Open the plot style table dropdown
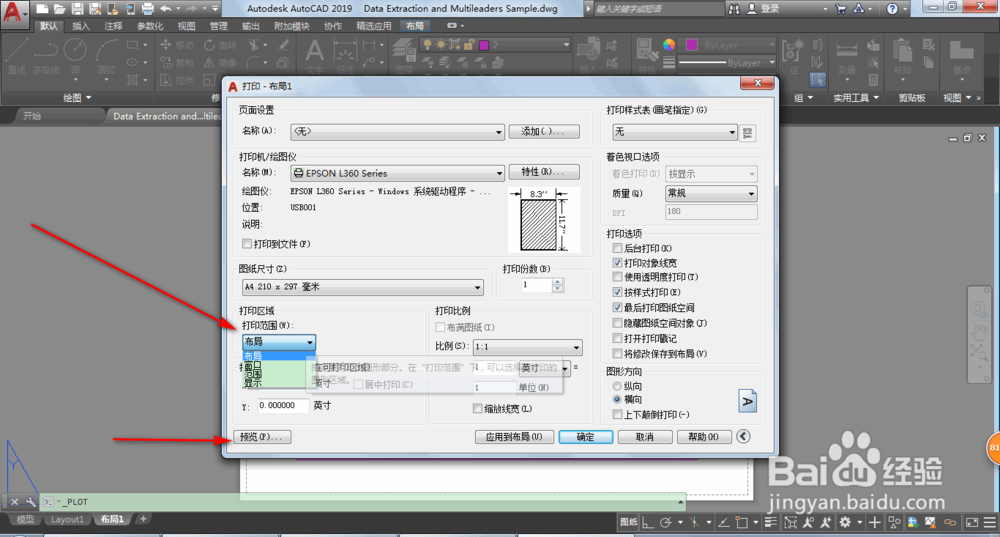Image resolution: width=1000 pixels, height=537 pixels. coord(675,132)
